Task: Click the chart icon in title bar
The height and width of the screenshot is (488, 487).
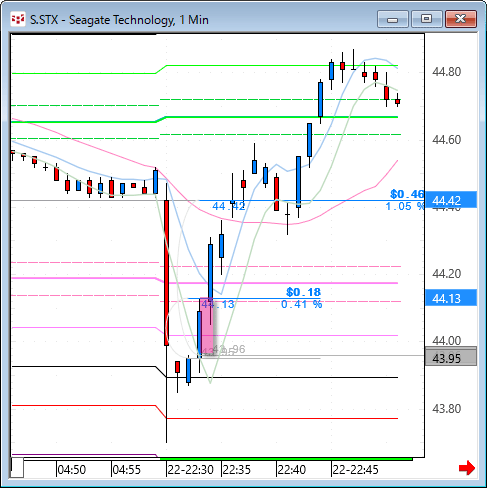Action: (18, 20)
